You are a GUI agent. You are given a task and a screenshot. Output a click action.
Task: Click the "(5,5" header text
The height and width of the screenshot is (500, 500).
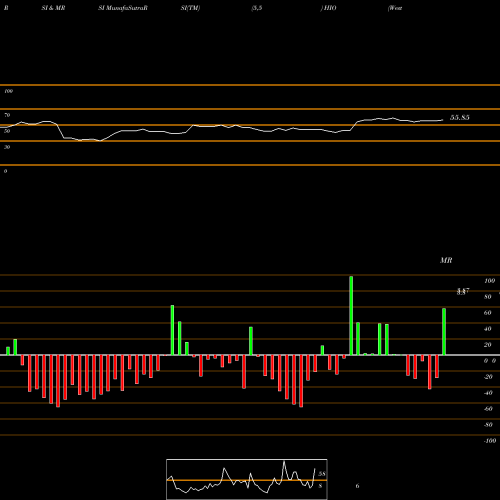coord(257,8)
